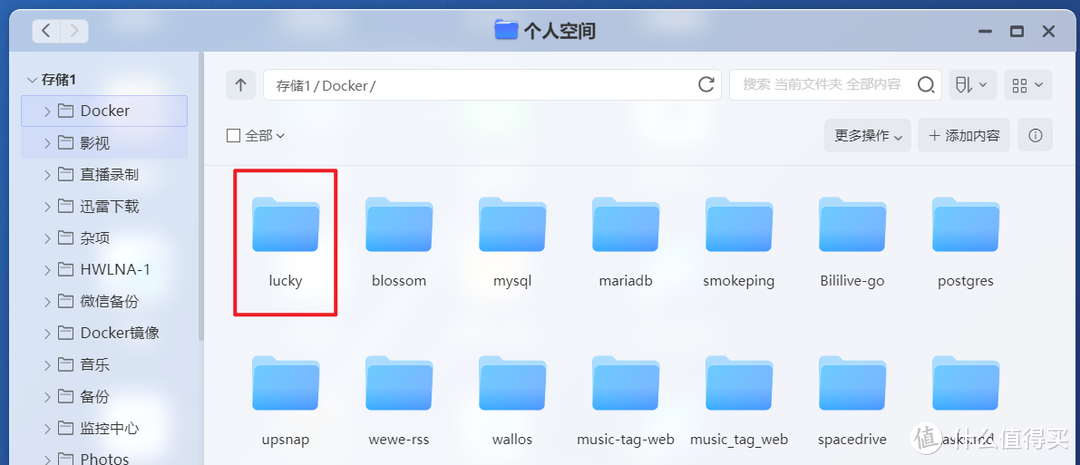Select Docker in the sidebar tree

click(x=104, y=111)
